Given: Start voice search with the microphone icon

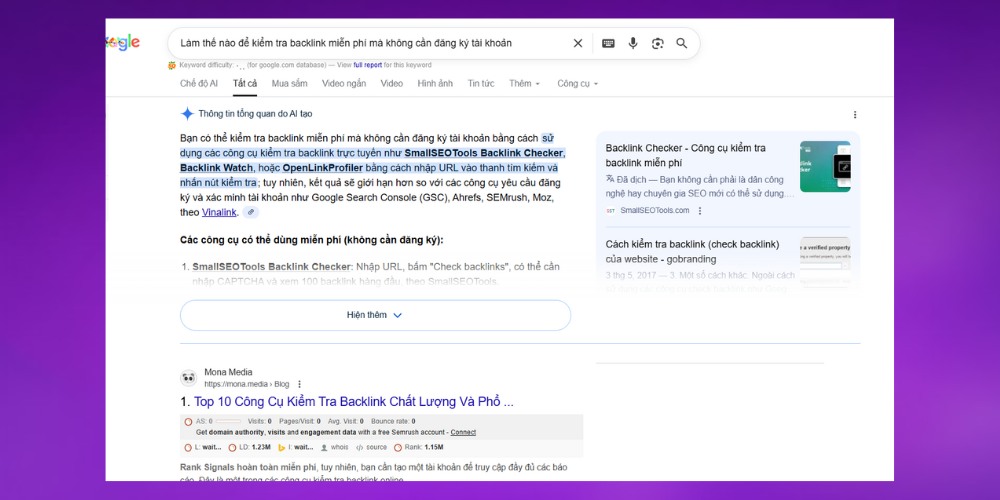Looking at the screenshot, I should (633, 43).
